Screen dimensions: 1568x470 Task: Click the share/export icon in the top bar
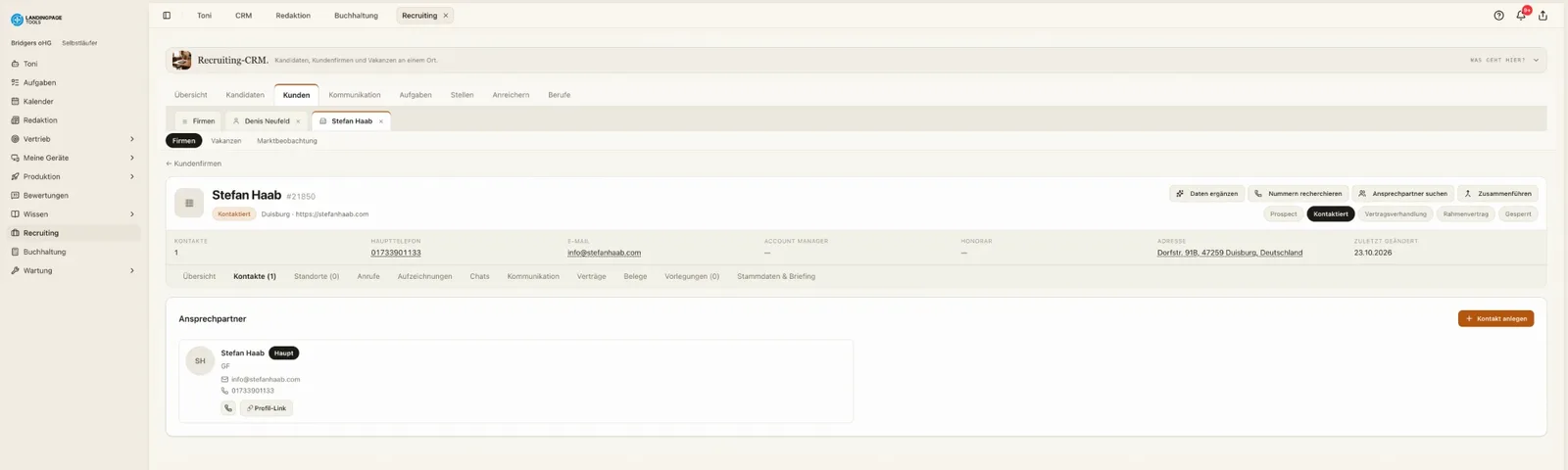click(1543, 16)
